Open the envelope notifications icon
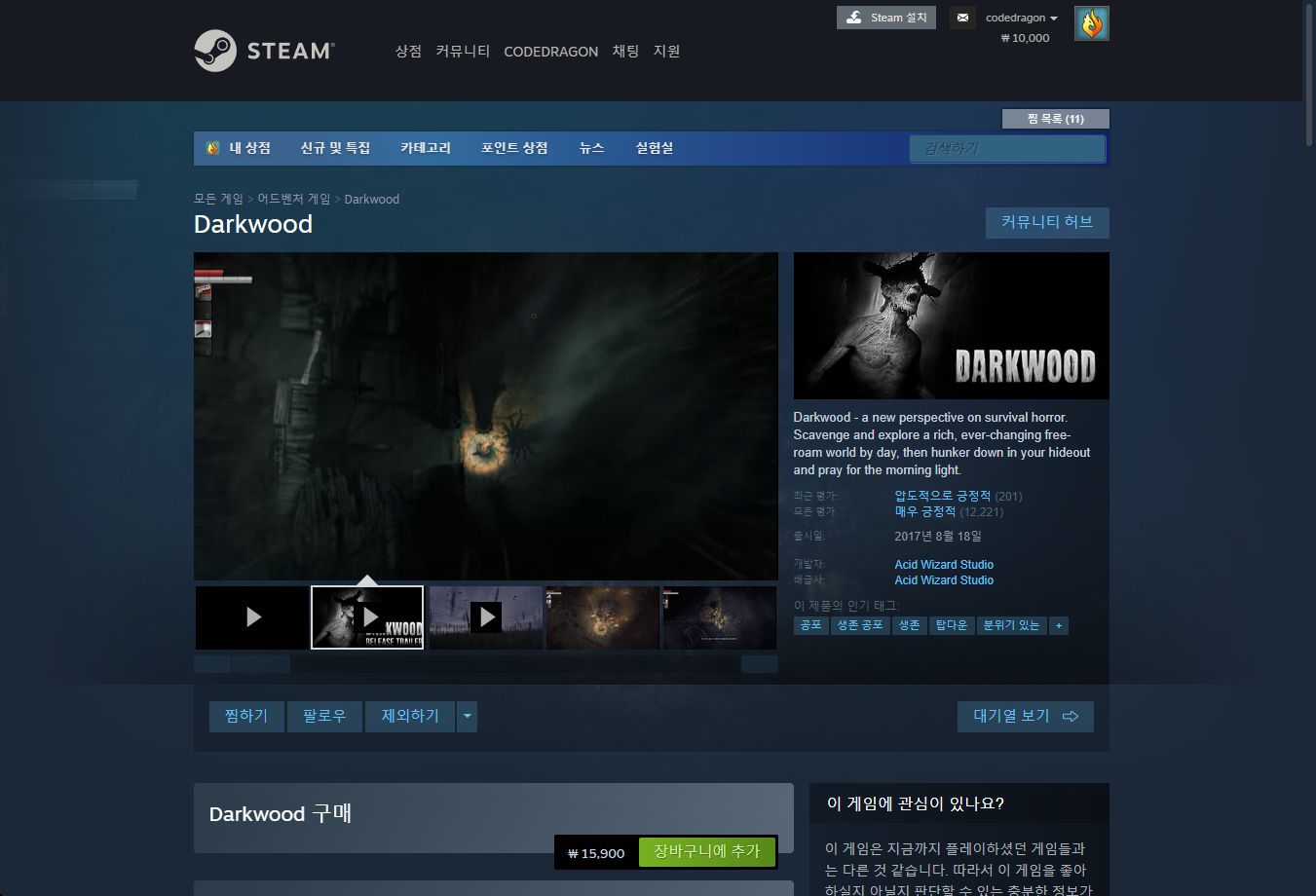This screenshot has width=1316, height=896. pyautogui.click(x=962, y=18)
